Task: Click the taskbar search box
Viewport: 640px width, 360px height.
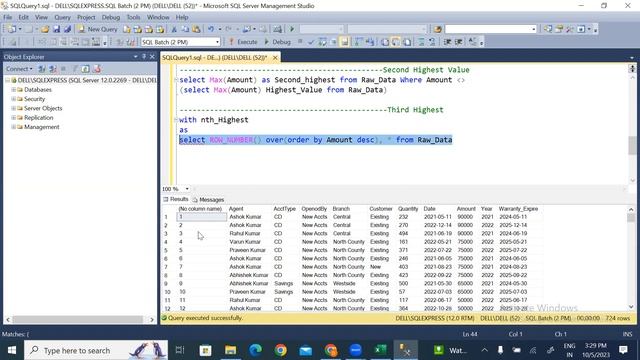Action: 96,350
